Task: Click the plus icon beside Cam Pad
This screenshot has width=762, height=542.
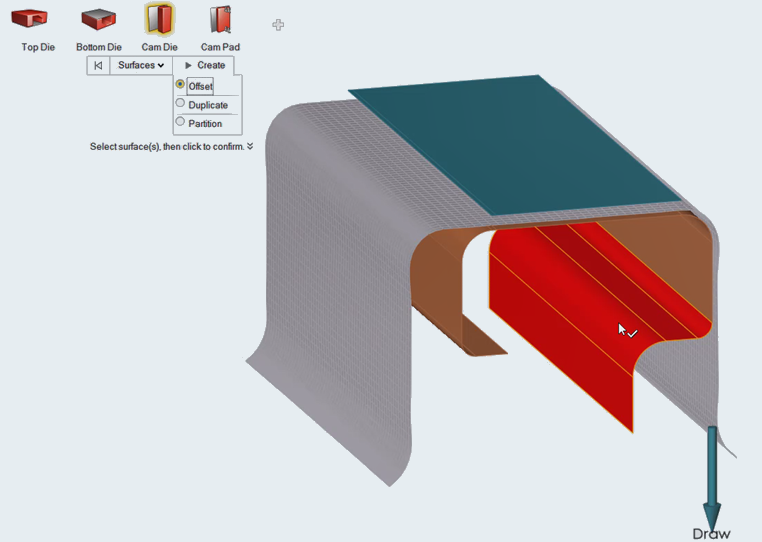Action: (x=278, y=25)
